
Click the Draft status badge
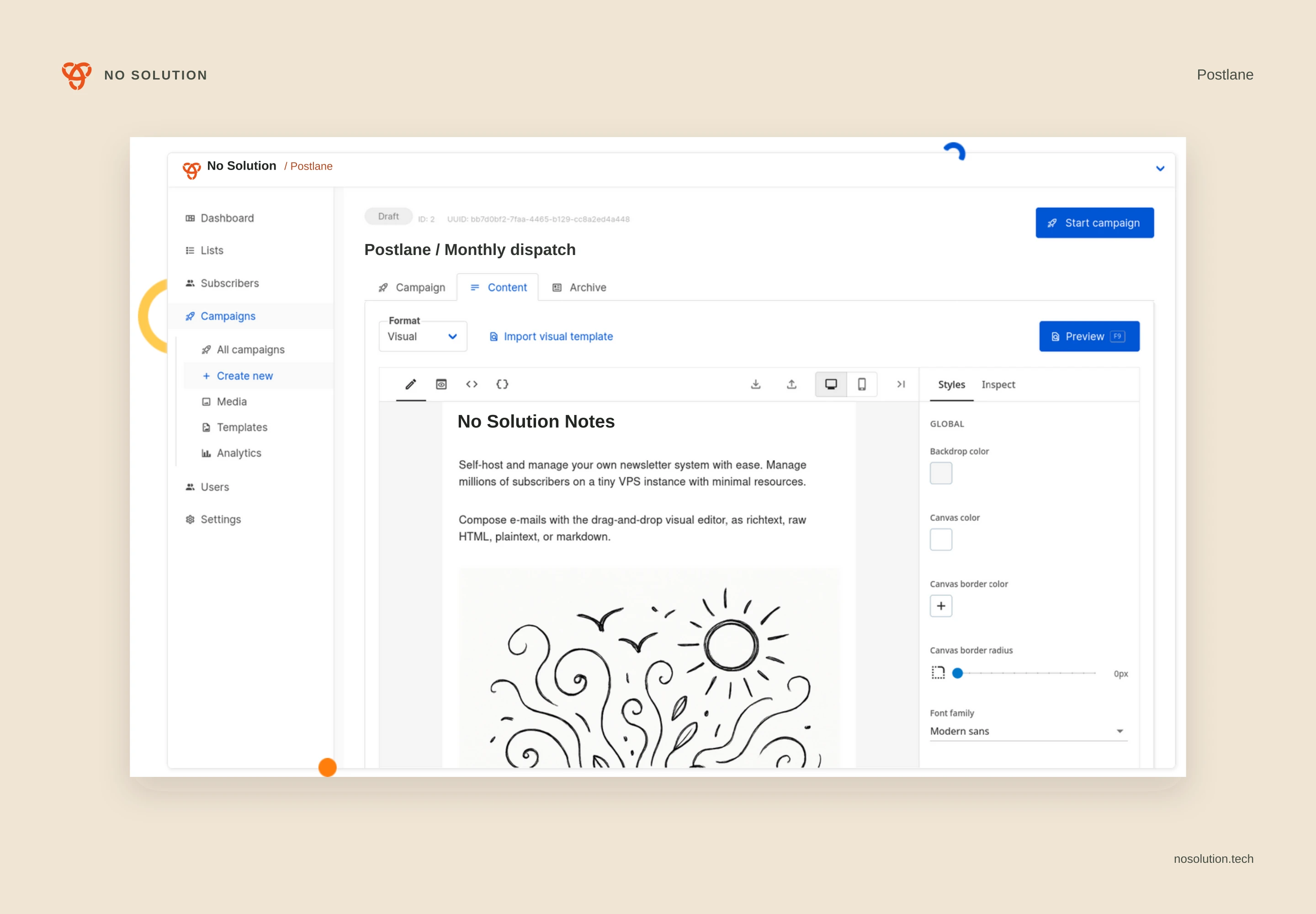pos(388,217)
